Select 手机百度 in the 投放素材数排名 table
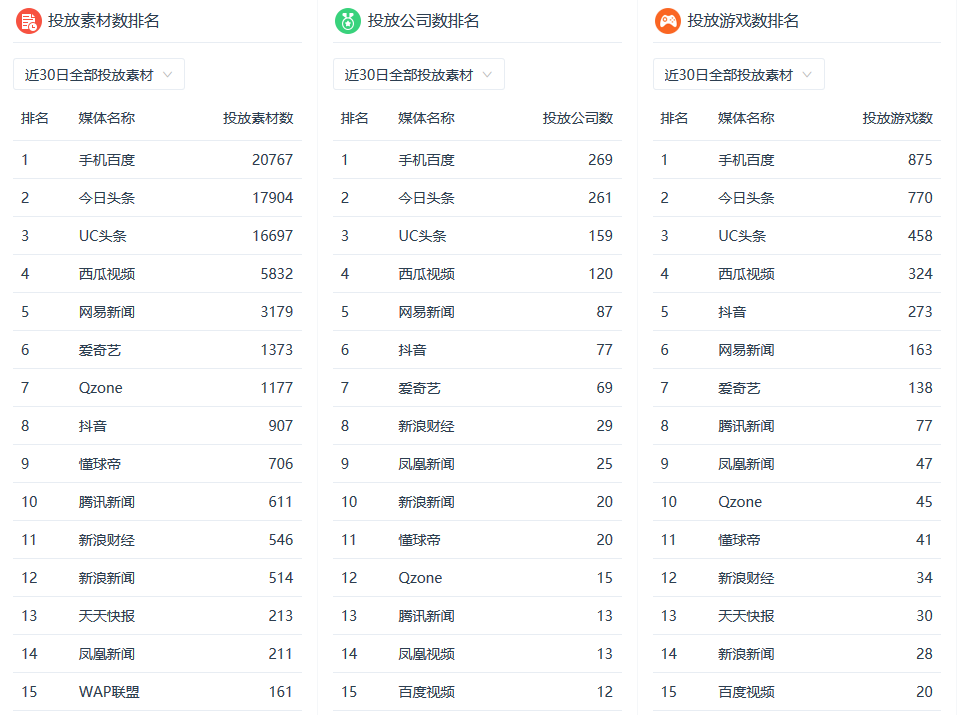Image resolution: width=960 pixels, height=715 pixels. tap(107, 160)
